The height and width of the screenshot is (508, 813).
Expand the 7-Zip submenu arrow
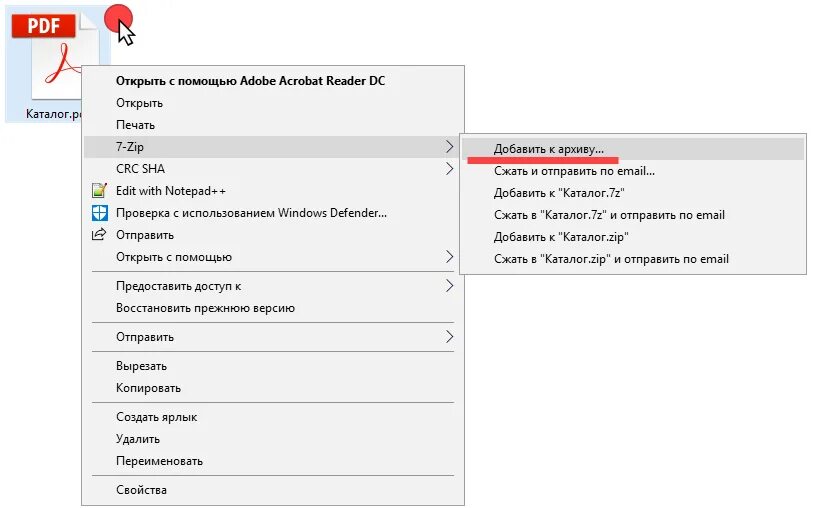[449, 147]
